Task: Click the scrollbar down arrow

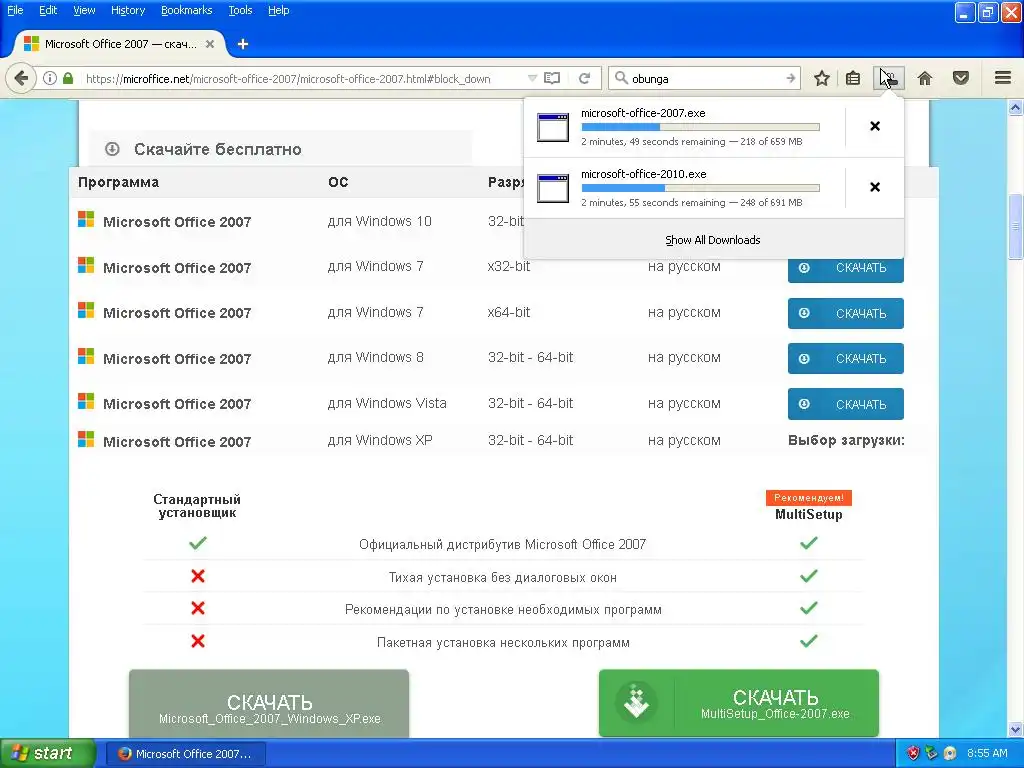Action: click(1016, 729)
